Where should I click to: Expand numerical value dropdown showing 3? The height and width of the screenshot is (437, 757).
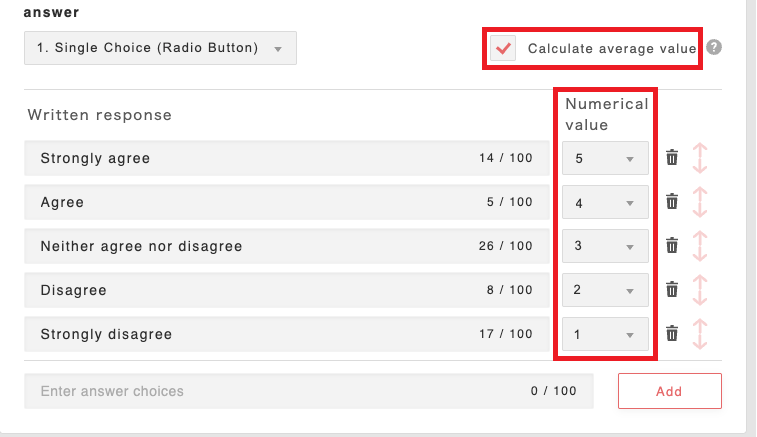point(604,246)
